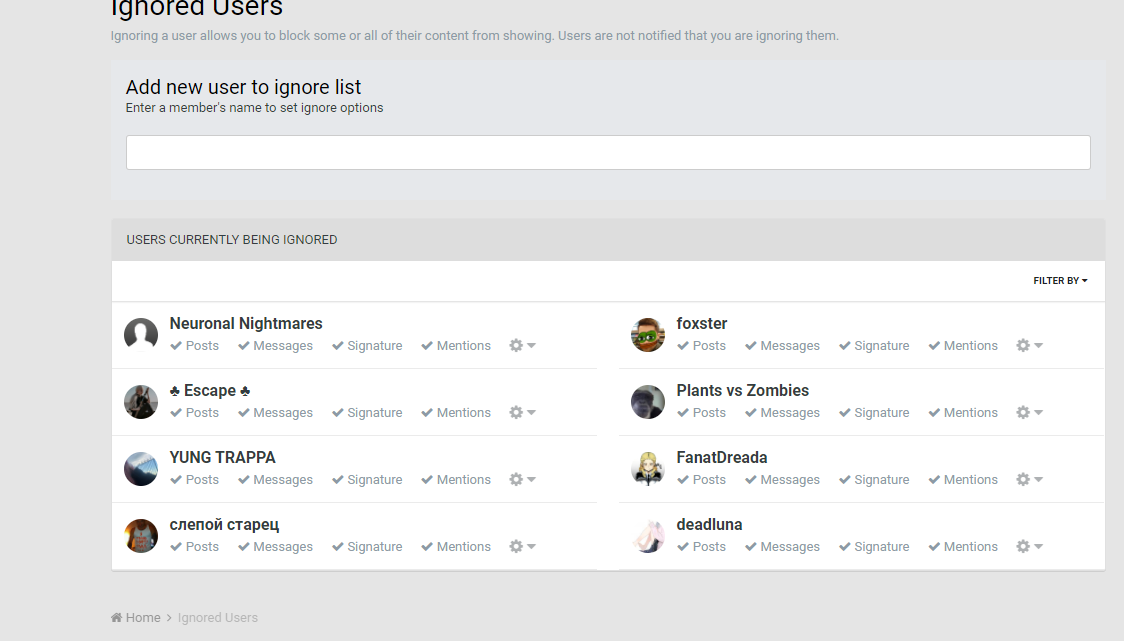The width and height of the screenshot is (1124, 641).
Task: Click Neuronal Nightmares' avatar icon
Action: pyautogui.click(x=141, y=335)
